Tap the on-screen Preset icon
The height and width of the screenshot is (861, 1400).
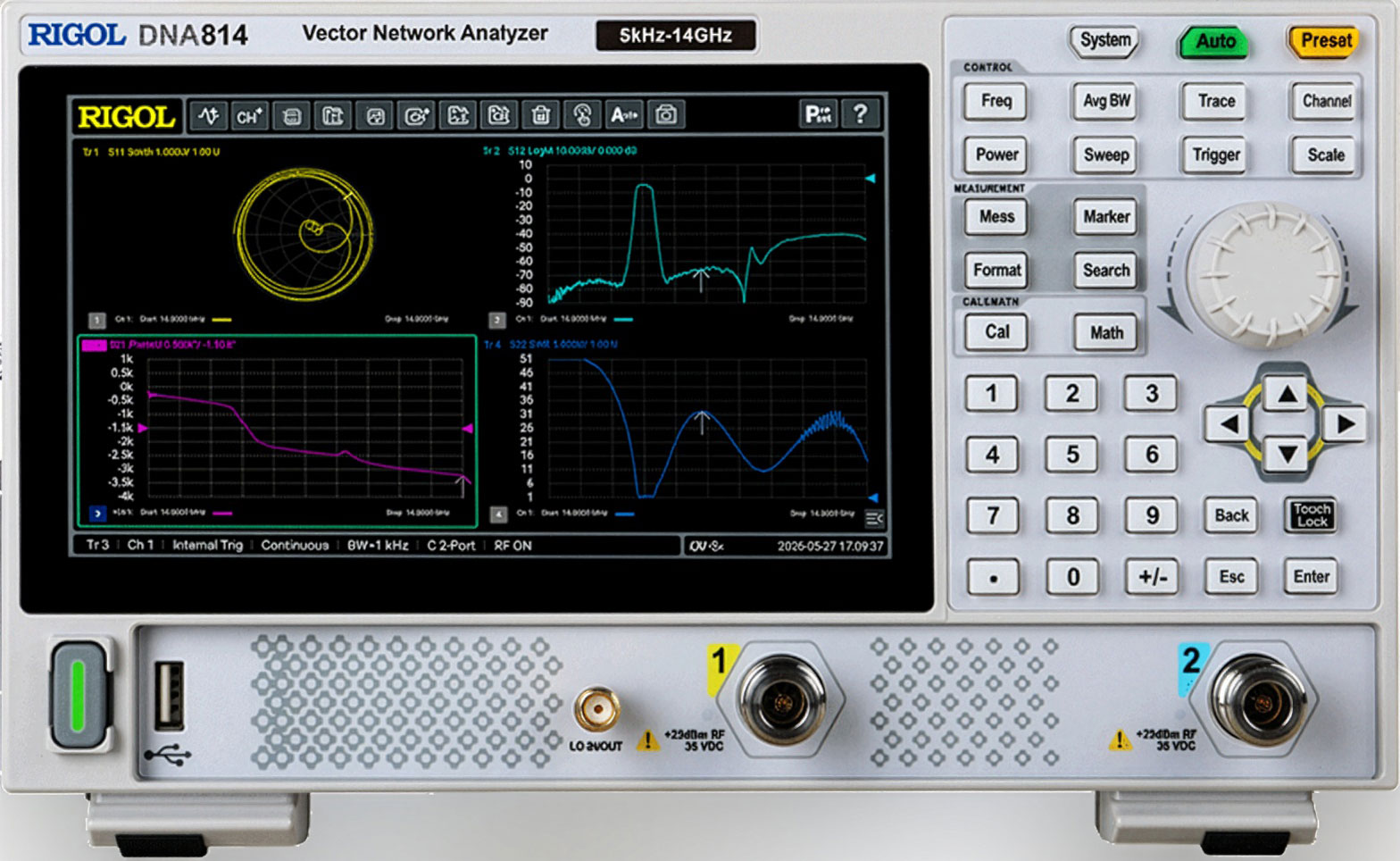click(820, 114)
